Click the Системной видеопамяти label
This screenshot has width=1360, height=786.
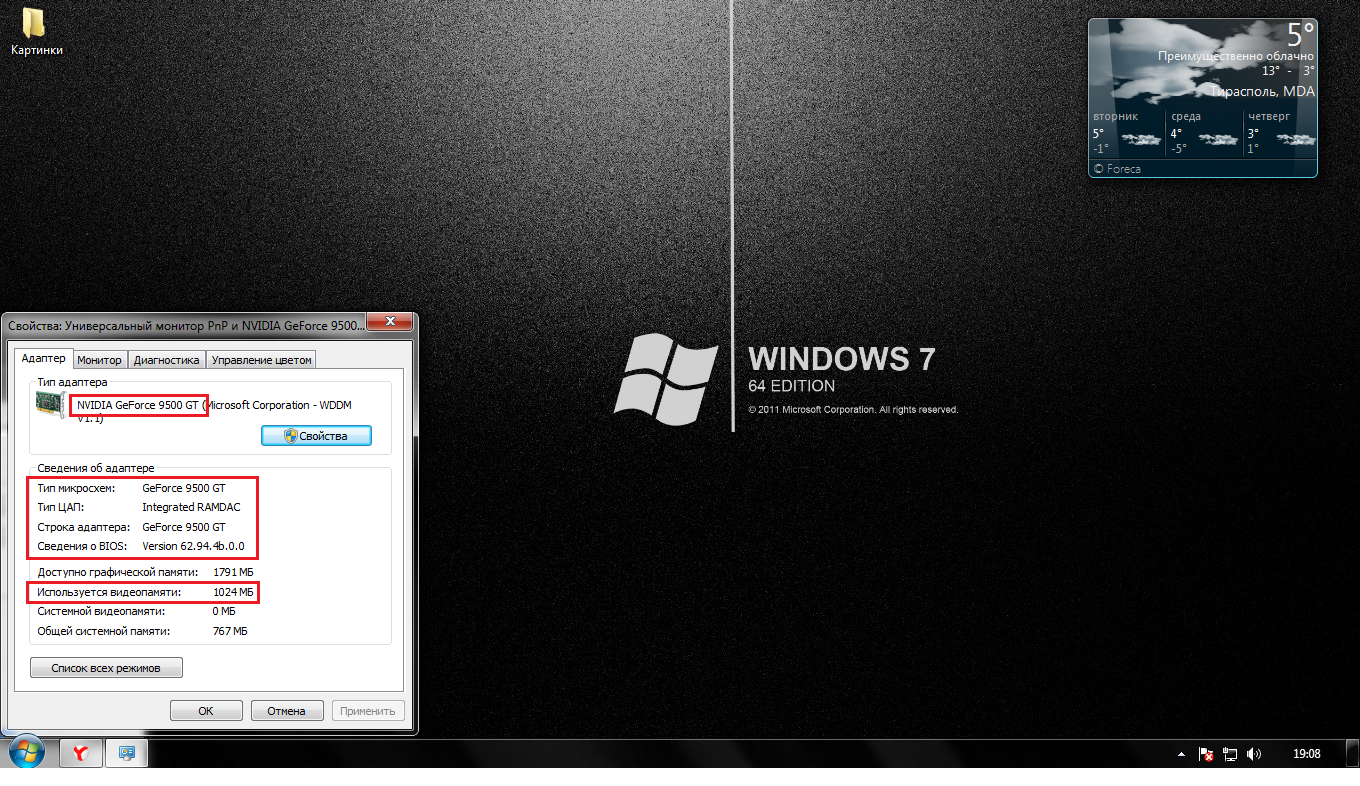coord(101,611)
